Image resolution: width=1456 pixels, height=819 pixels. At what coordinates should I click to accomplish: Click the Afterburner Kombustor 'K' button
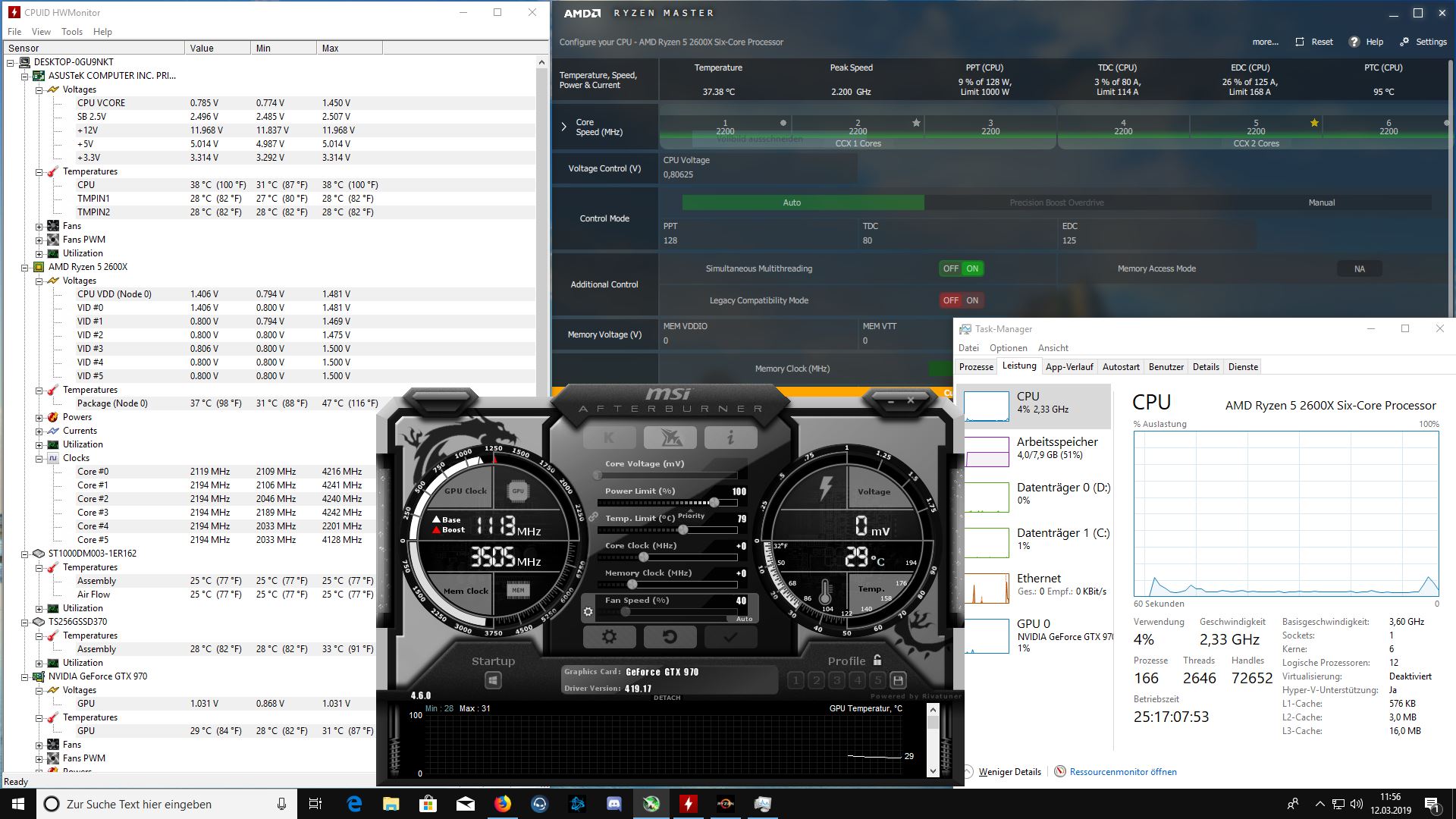coord(609,437)
